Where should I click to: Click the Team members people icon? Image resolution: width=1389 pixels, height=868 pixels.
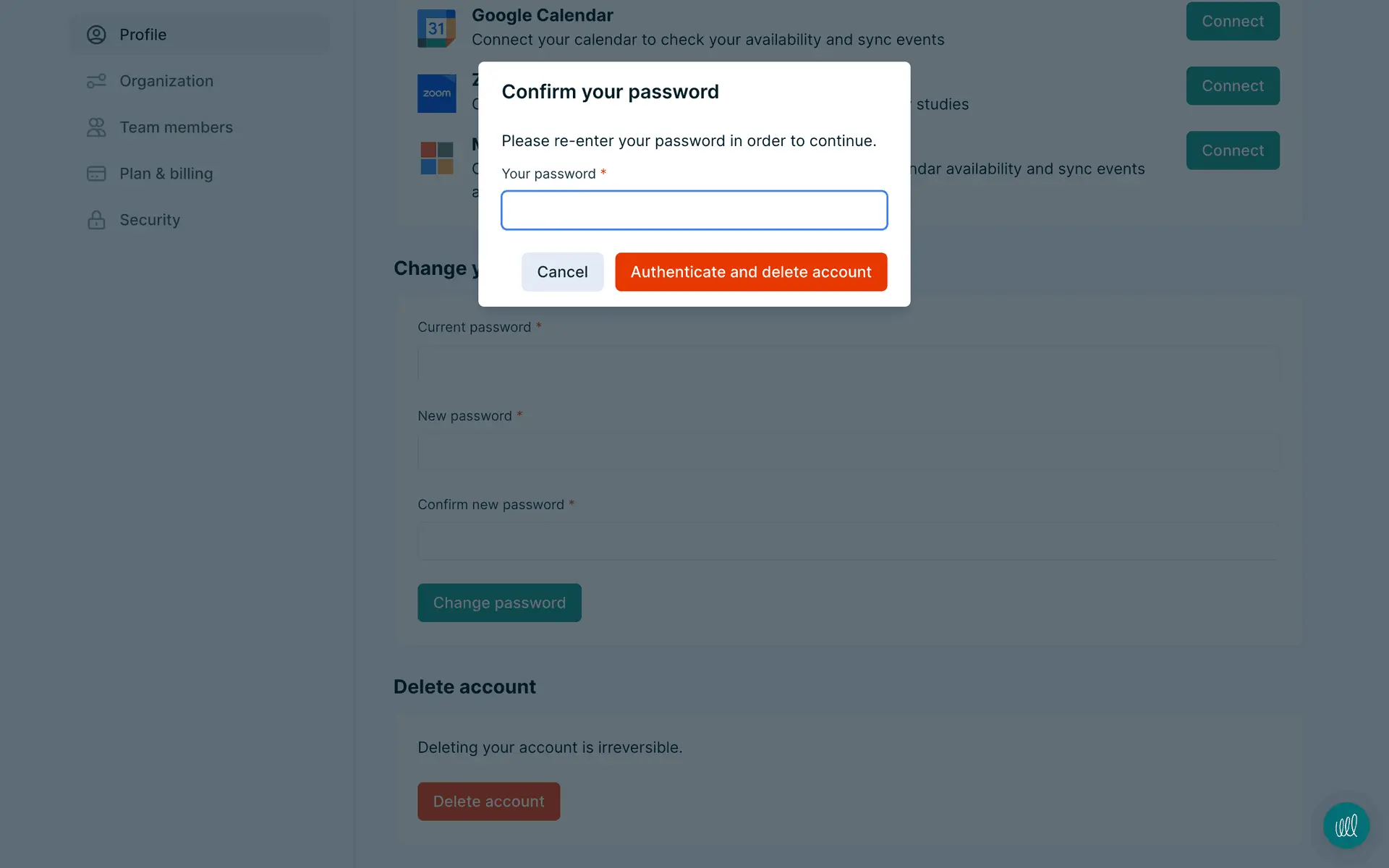(x=96, y=127)
